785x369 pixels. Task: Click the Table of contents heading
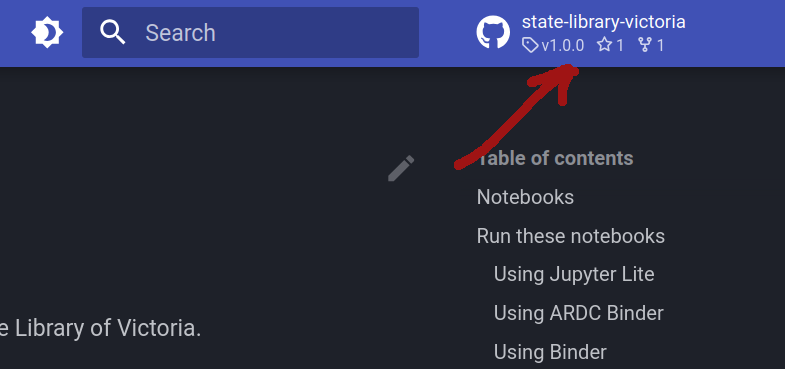click(555, 158)
